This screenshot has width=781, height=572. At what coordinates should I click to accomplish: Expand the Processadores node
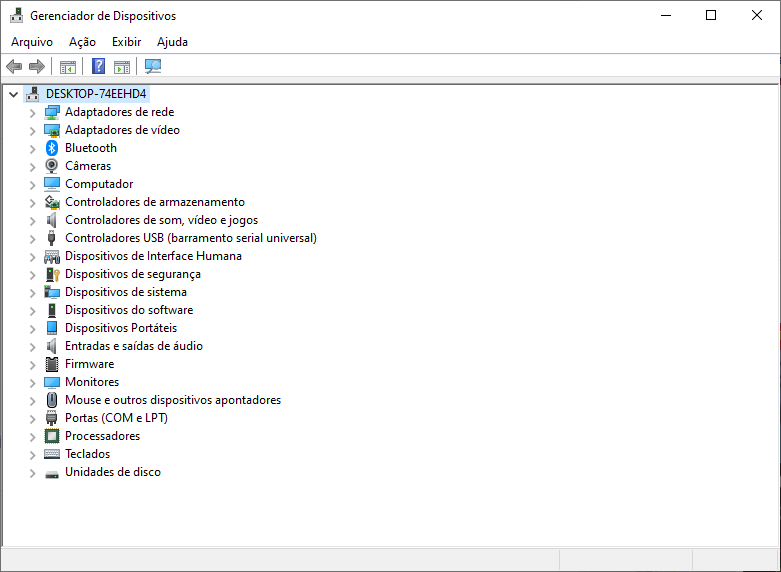click(x=33, y=436)
